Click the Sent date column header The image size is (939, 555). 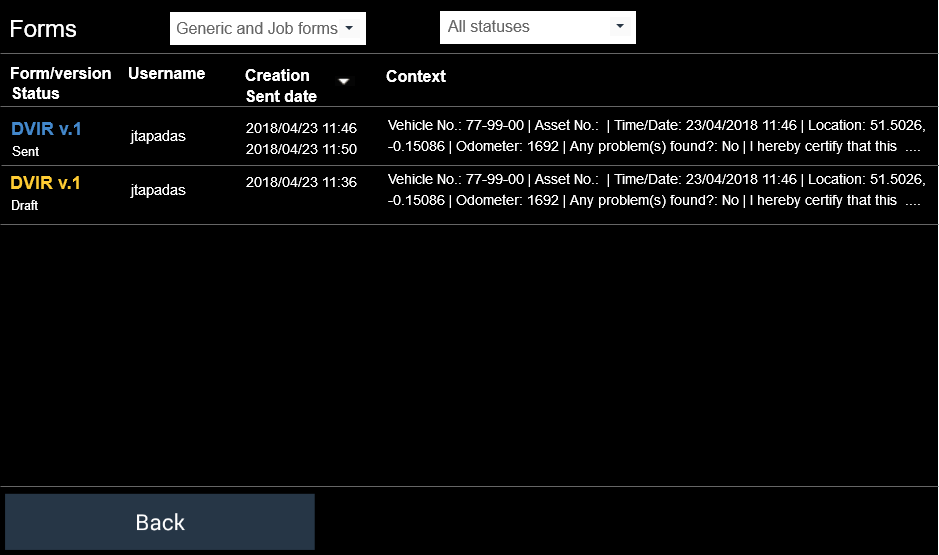[x=281, y=97]
